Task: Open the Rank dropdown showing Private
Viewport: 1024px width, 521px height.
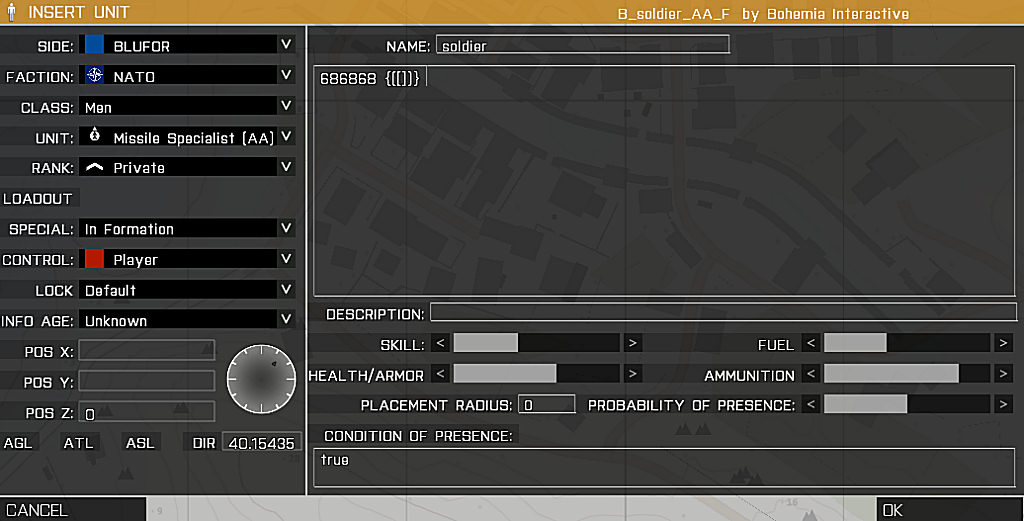Action: 187,168
